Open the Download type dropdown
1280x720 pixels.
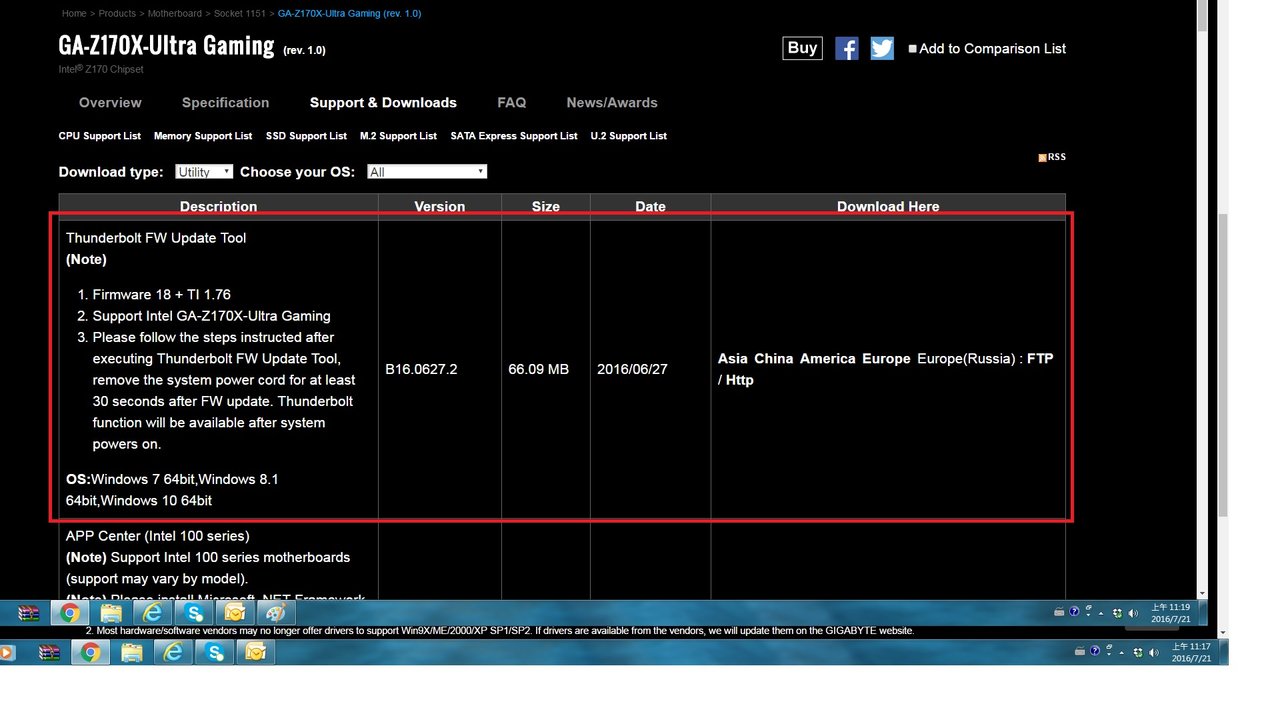[x=204, y=172]
